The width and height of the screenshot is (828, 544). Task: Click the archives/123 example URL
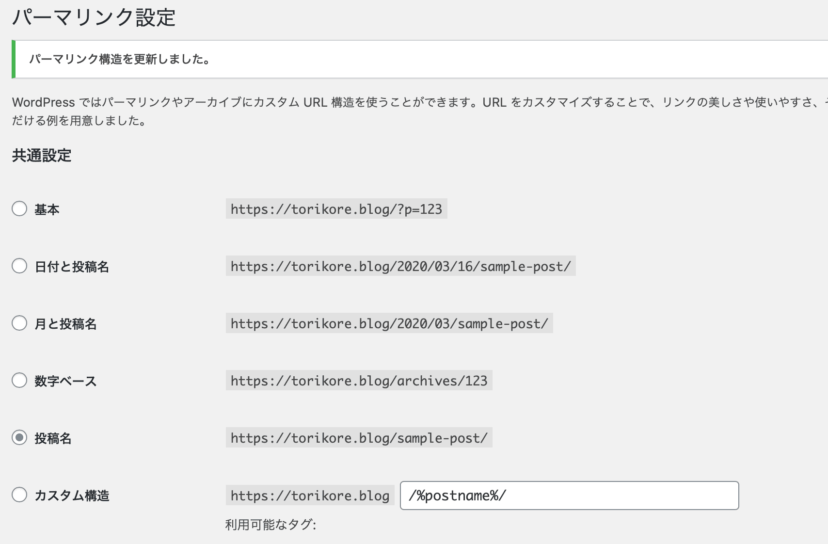[360, 381]
